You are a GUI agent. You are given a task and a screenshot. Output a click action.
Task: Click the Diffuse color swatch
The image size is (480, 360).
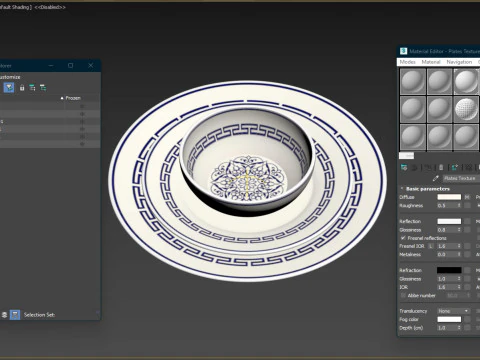click(x=449, y=197)
